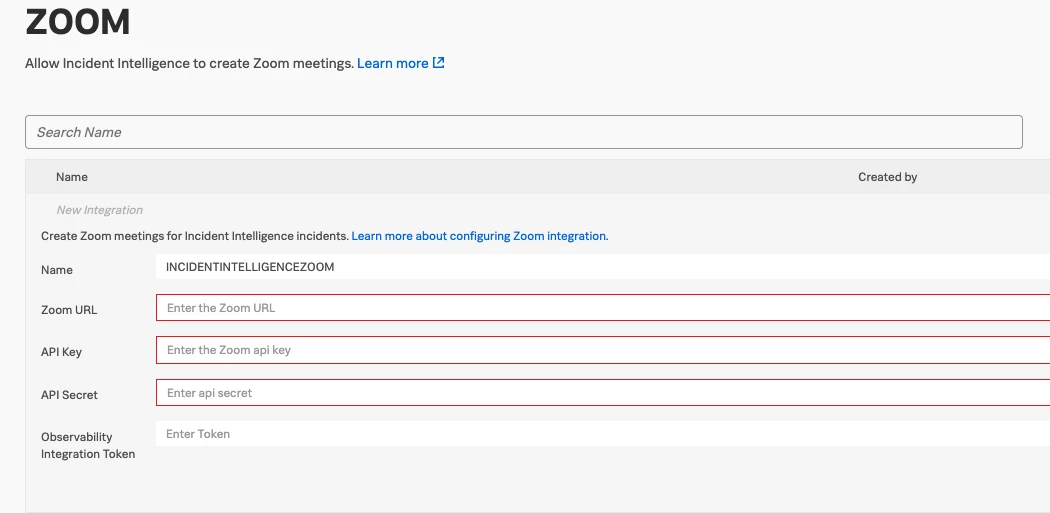Click the API Secret field label
The width and height of the screenshot is (1050, 513).
pos(69,394)
